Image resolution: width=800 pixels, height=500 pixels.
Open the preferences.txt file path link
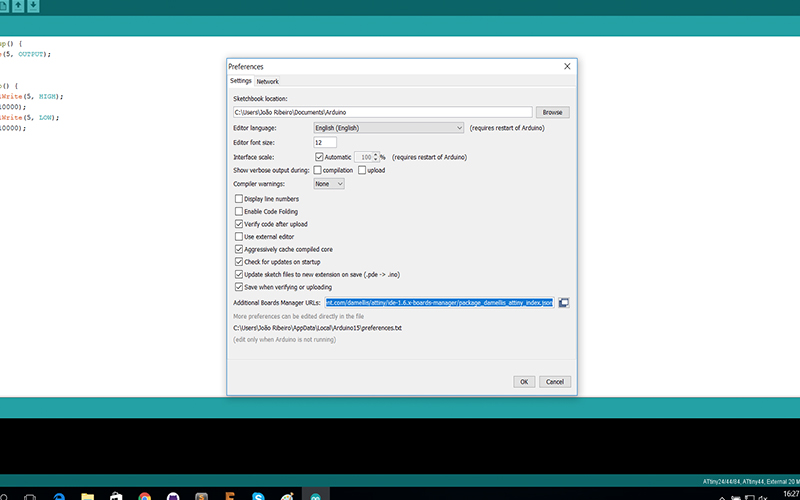(x=317, y=328)
